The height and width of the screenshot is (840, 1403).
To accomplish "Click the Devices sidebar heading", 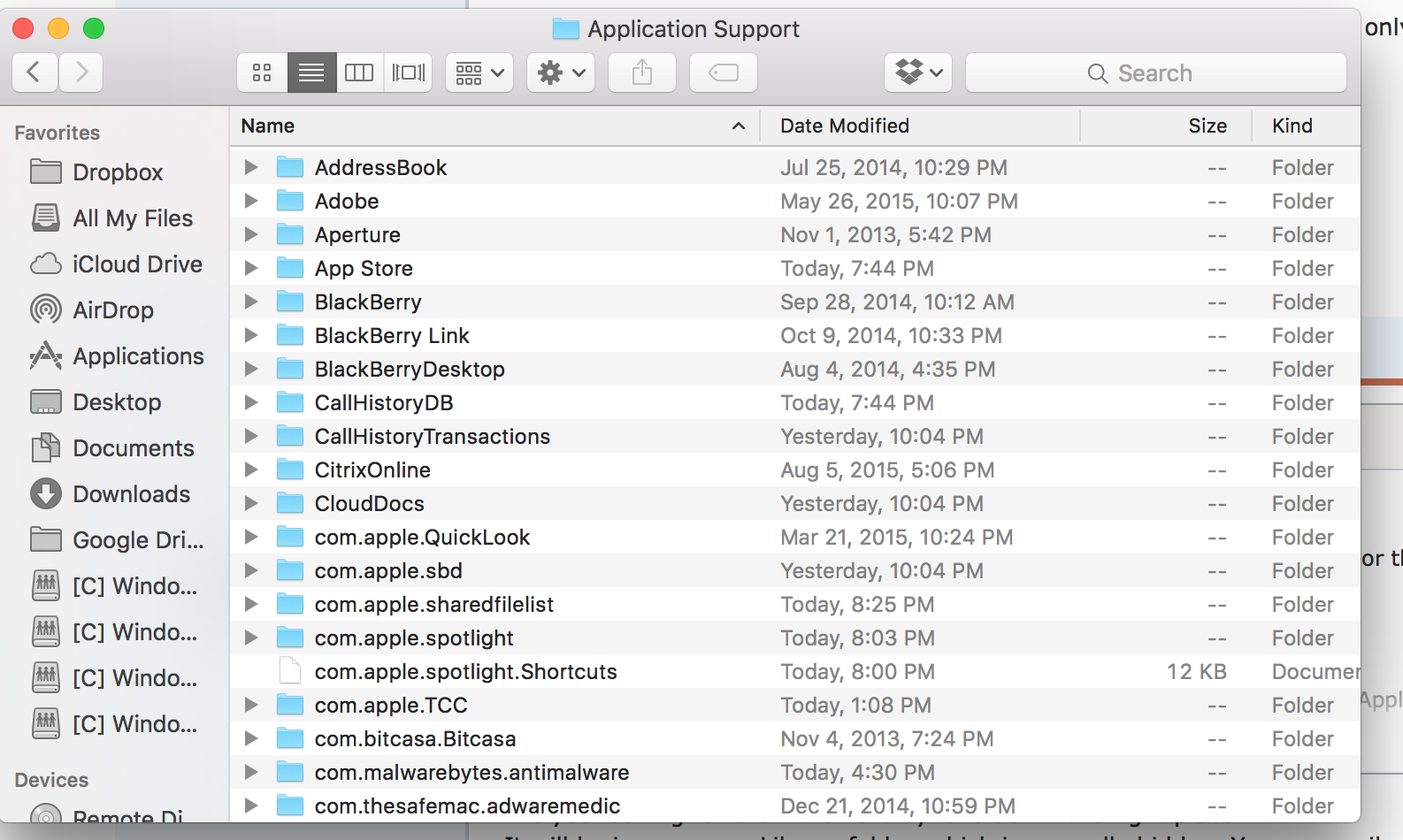I will click(x=51, y=780).
